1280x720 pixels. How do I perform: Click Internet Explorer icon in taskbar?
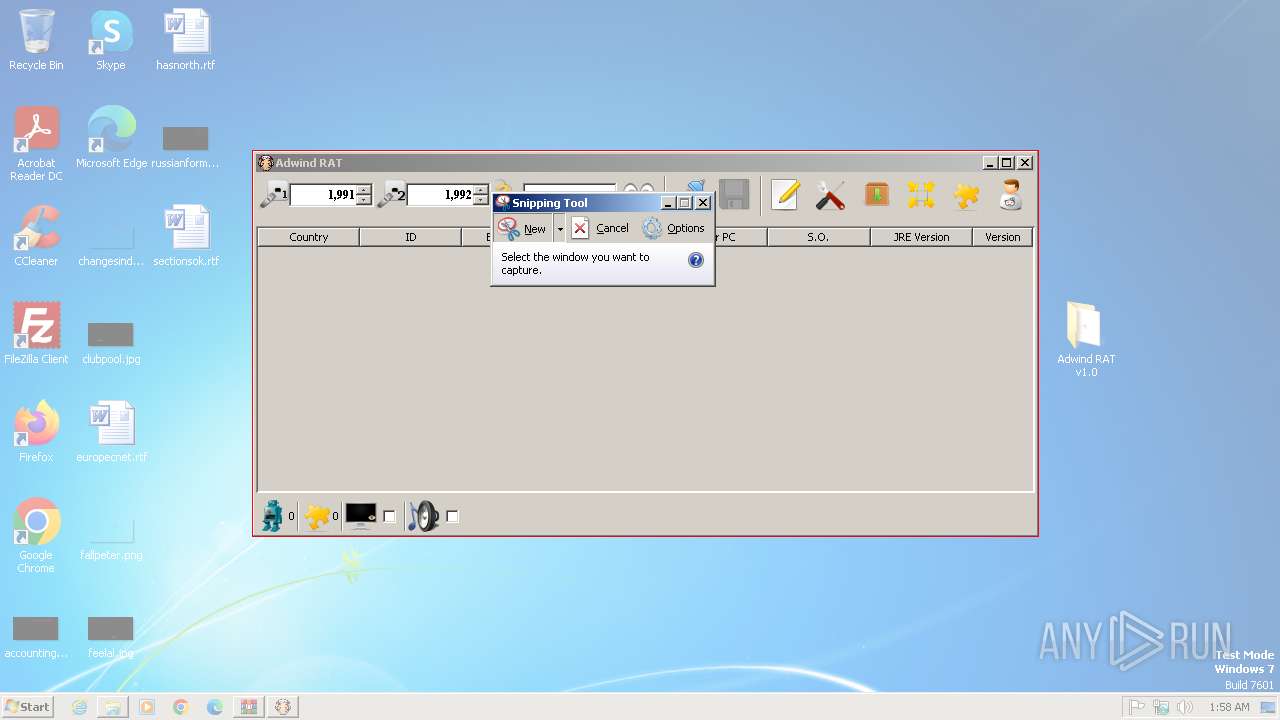(x=80, y=707)
